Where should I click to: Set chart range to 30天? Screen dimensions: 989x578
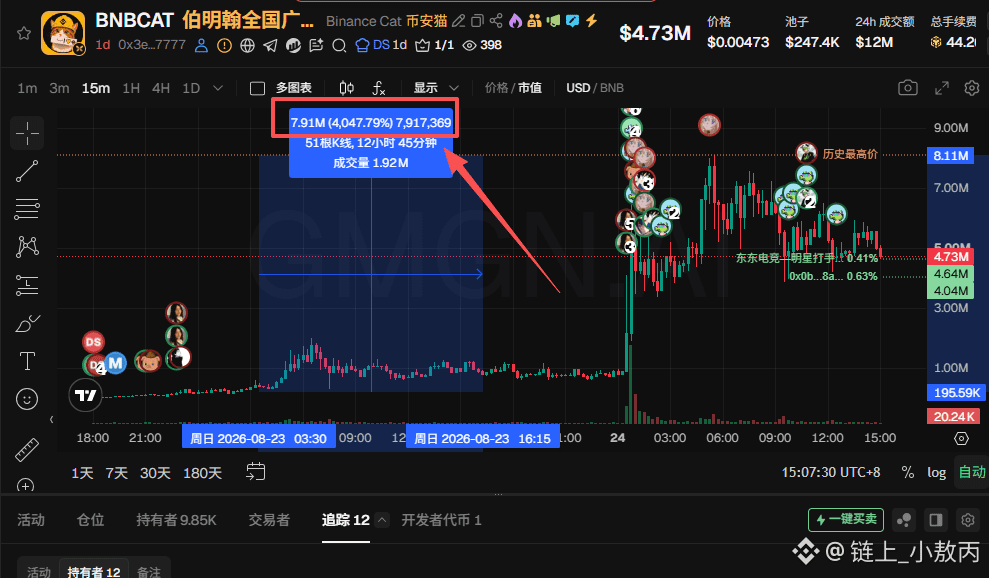[x=155, y=473]
